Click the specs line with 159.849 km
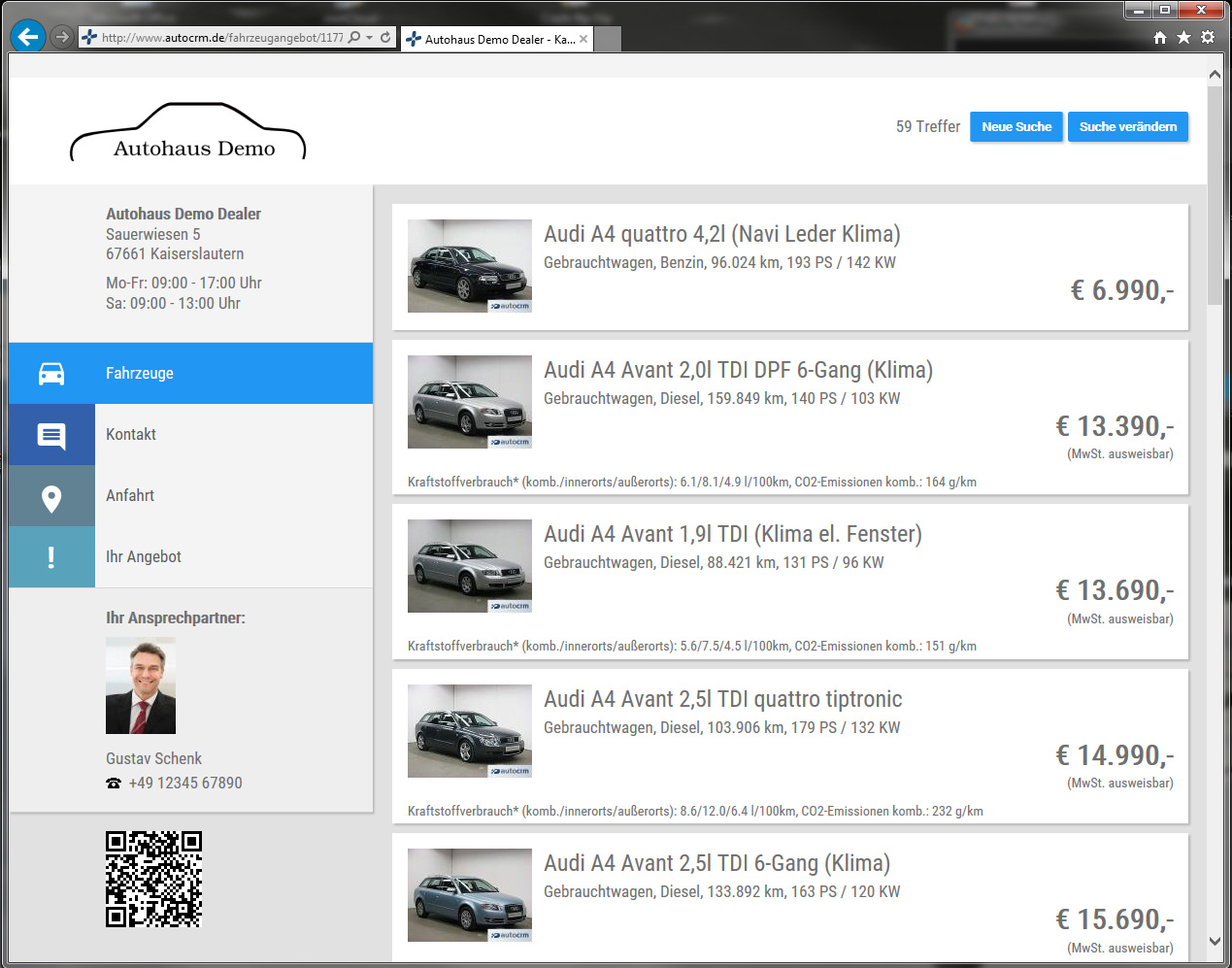 (722, 398)
